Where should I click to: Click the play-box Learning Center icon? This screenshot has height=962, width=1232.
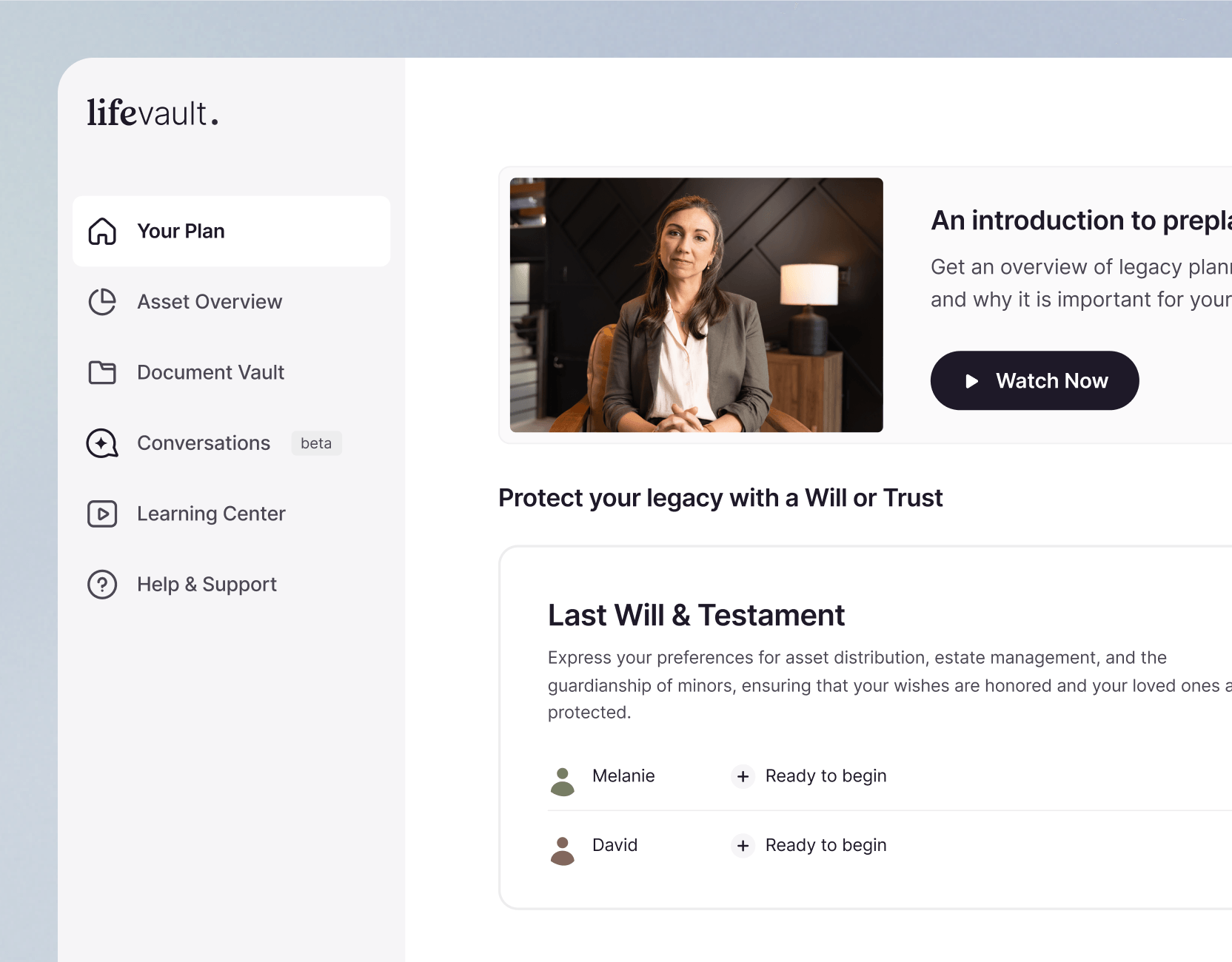pyautogui.click(x=102, y=514)
